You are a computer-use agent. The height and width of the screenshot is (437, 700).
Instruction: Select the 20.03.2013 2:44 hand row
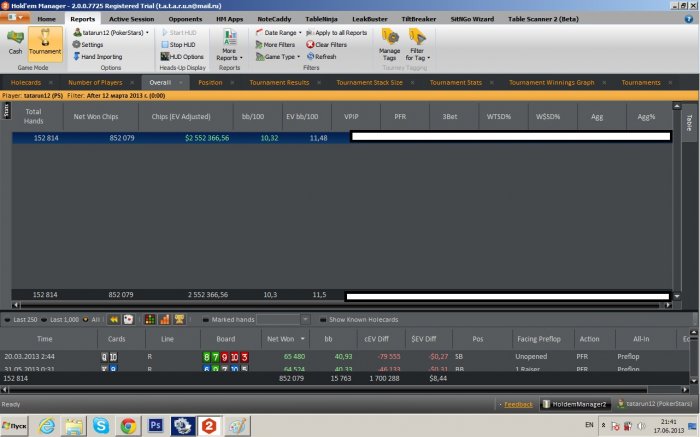pyautogui.click(x=344, y=357)
